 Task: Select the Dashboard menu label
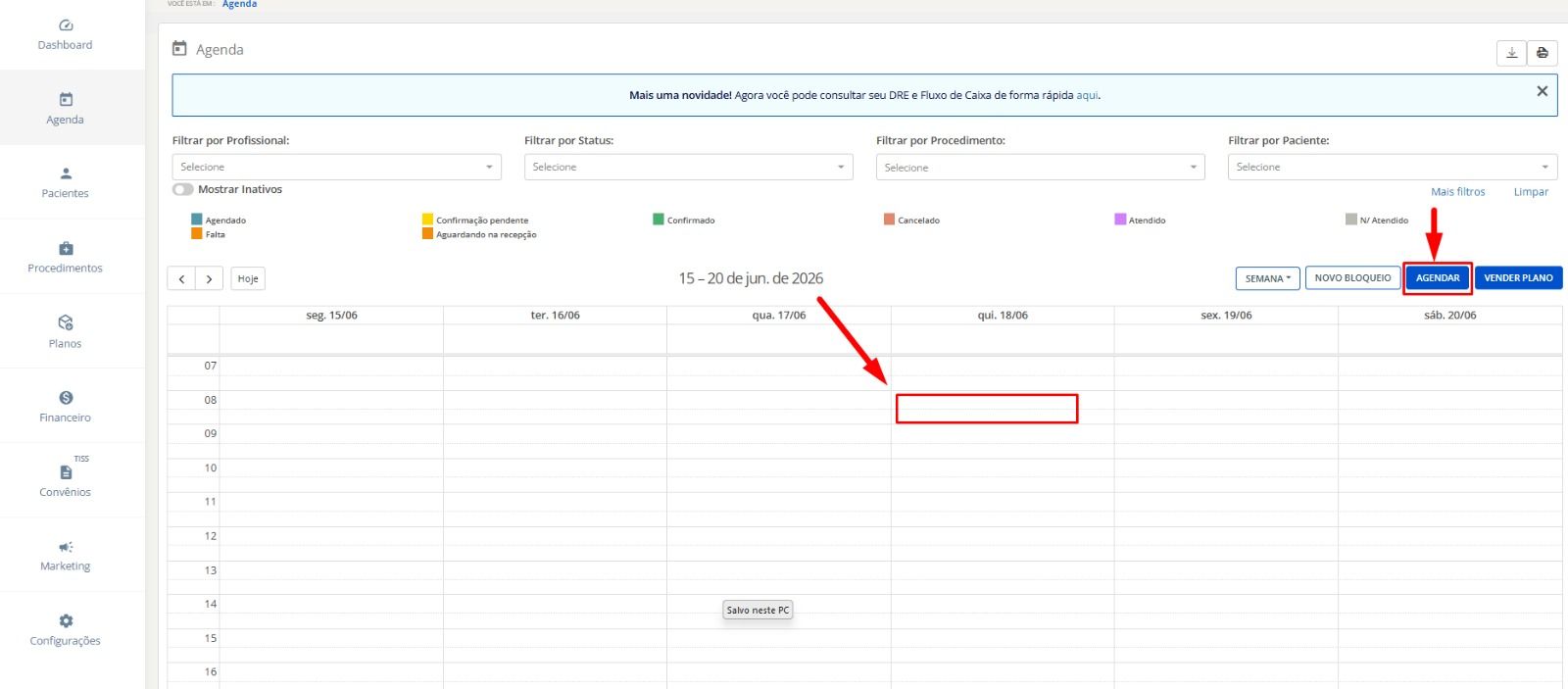pyautogui.click(x=66, y=45)
